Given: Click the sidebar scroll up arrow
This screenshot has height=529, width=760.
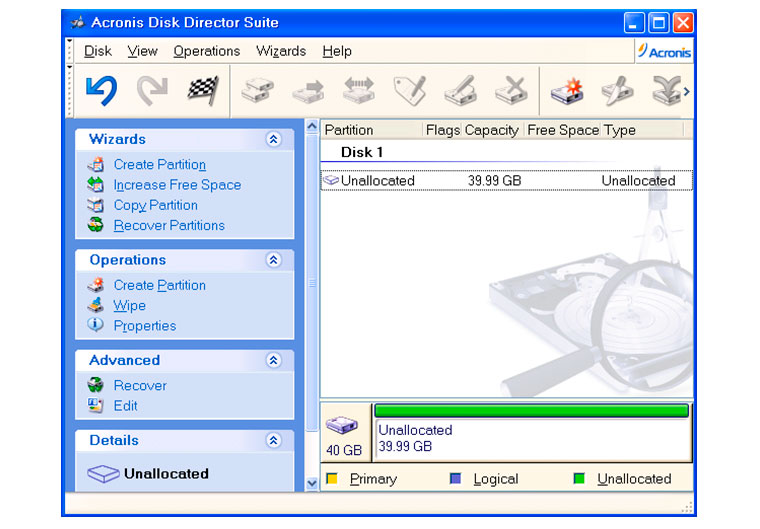Looking at the screenshot, I should pos(312,127).
